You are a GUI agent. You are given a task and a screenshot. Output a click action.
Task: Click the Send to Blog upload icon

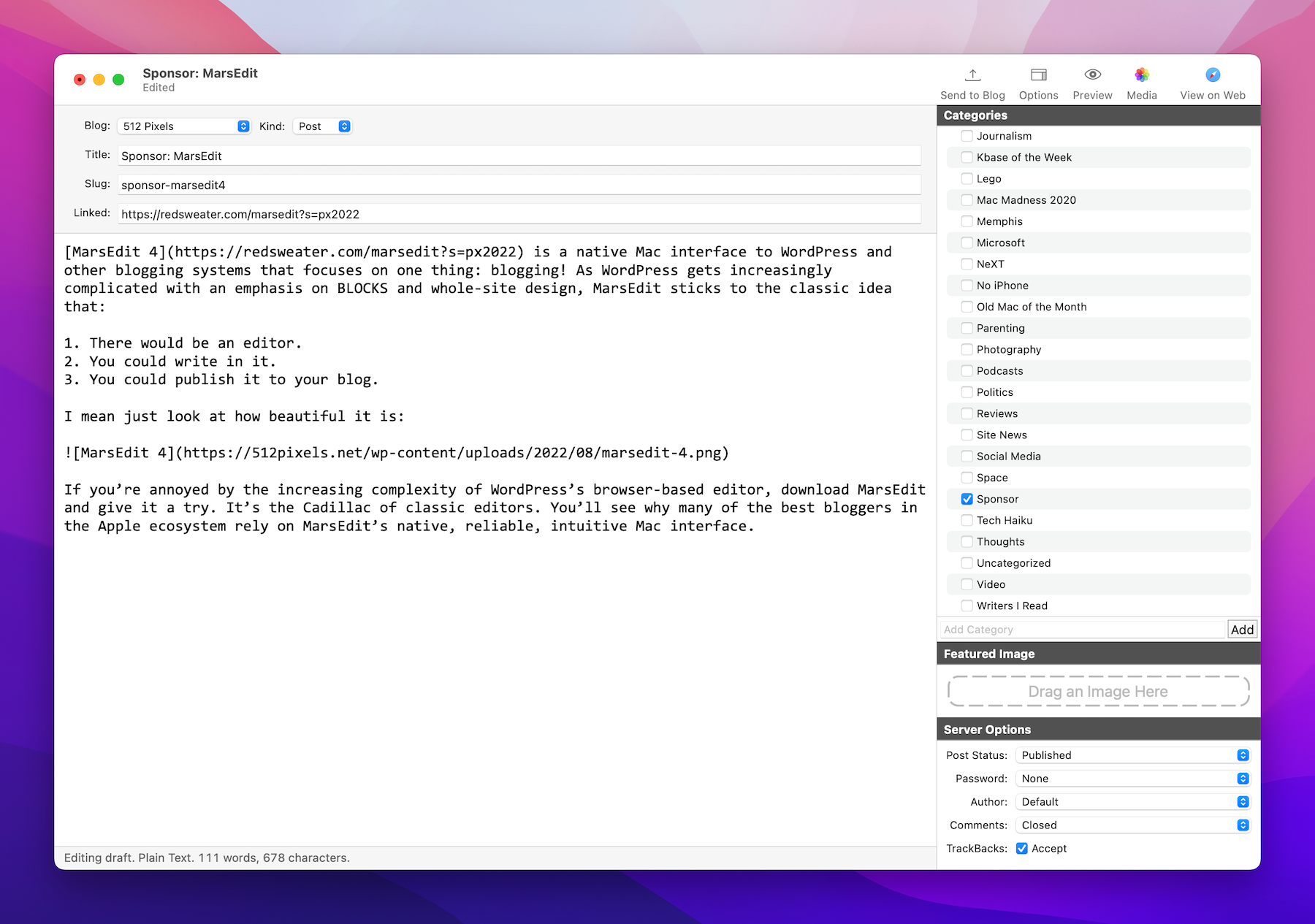tap(972, 75)
